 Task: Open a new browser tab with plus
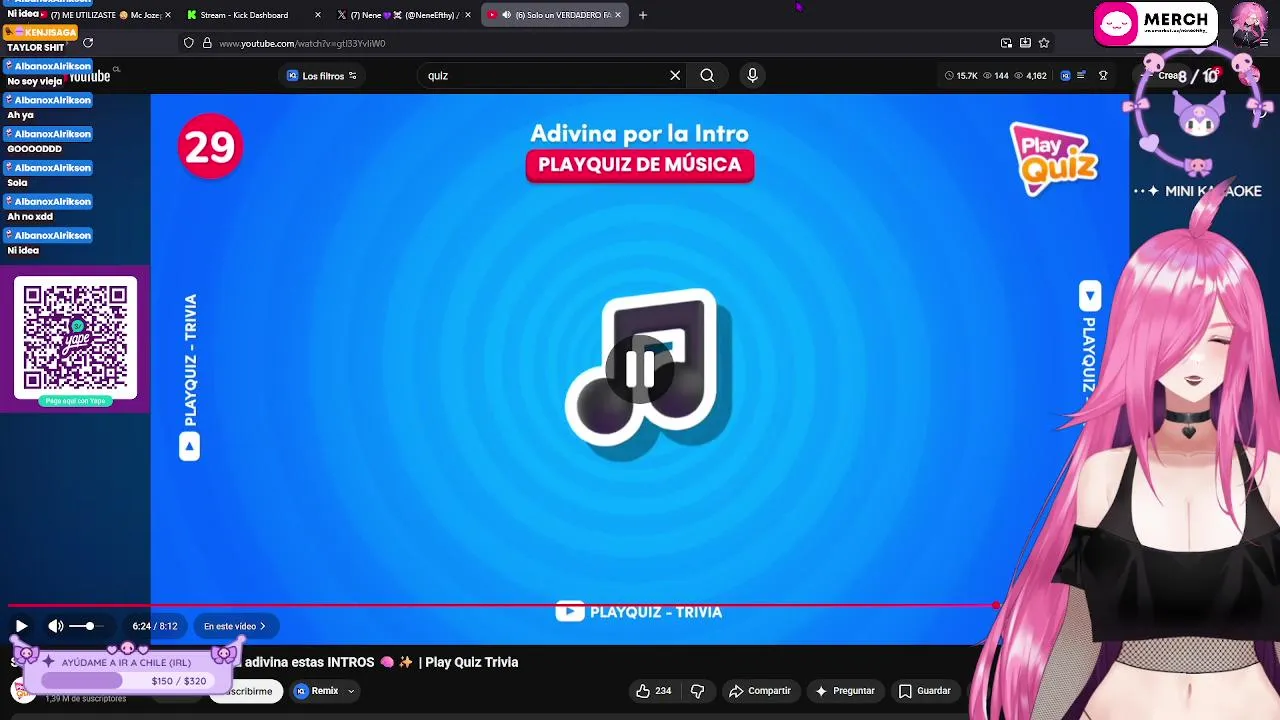(x=643, y=15)
